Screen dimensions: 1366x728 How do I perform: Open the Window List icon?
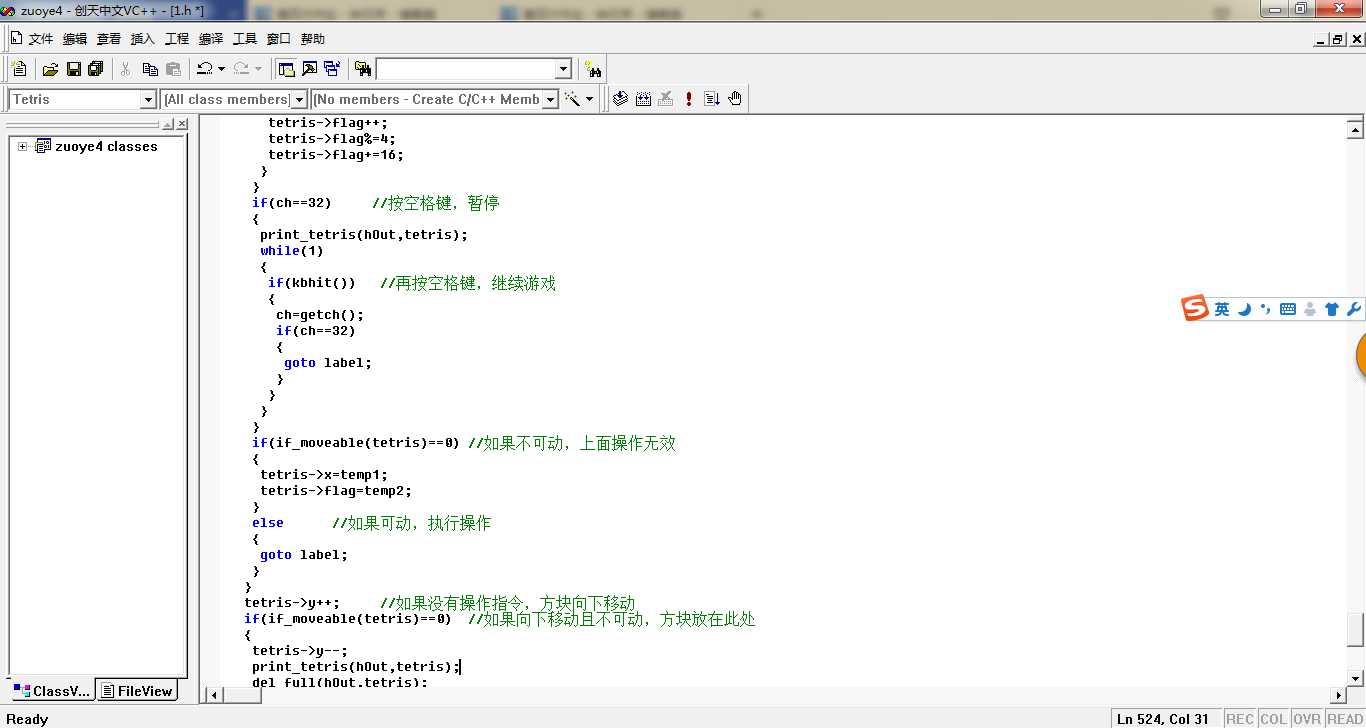[x=331, y=69]
